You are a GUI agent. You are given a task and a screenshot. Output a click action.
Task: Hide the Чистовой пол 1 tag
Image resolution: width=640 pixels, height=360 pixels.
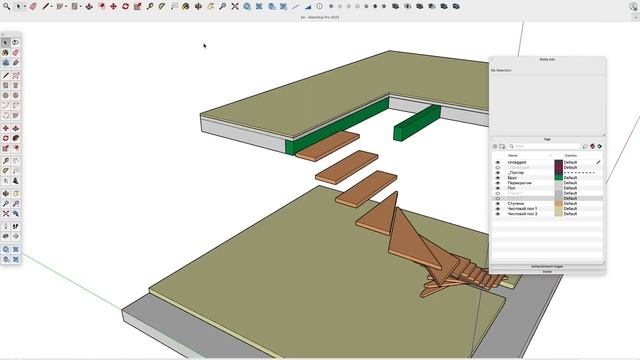(x=498, y=209)
